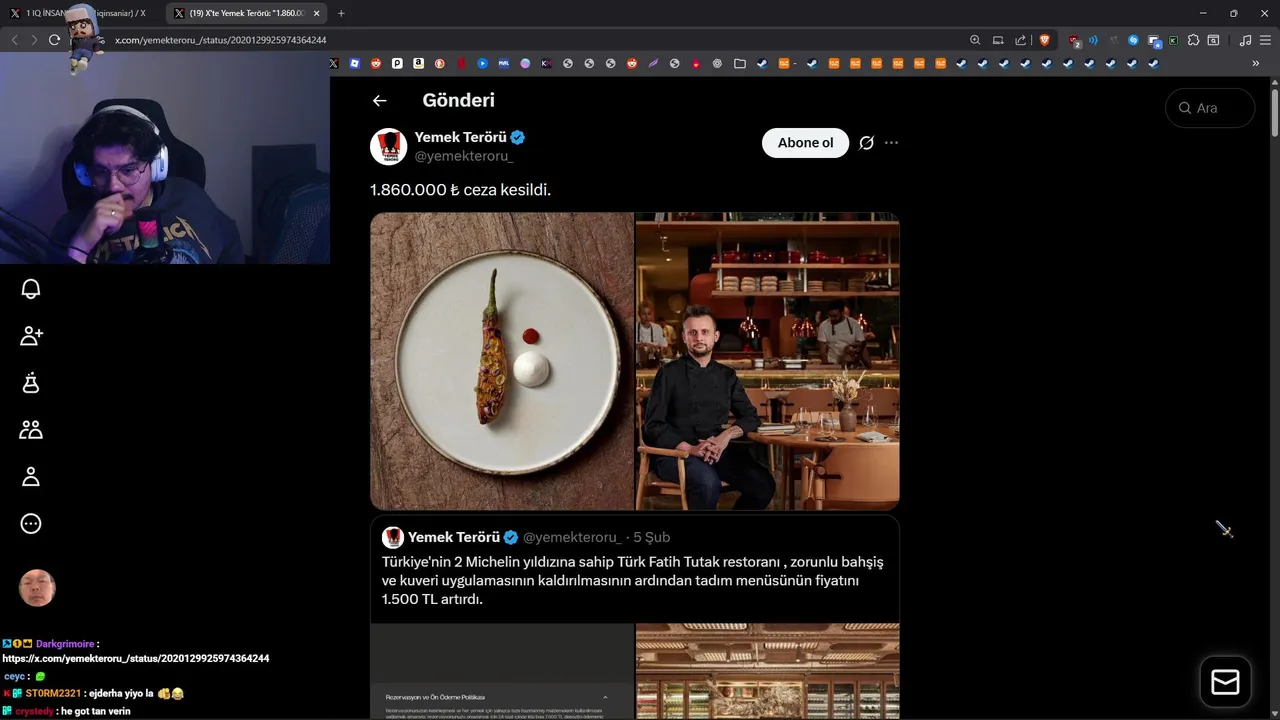1280x720 pixels.
Task: Click the Darkgrimoire chat username
Action: [x=65, y=645]
